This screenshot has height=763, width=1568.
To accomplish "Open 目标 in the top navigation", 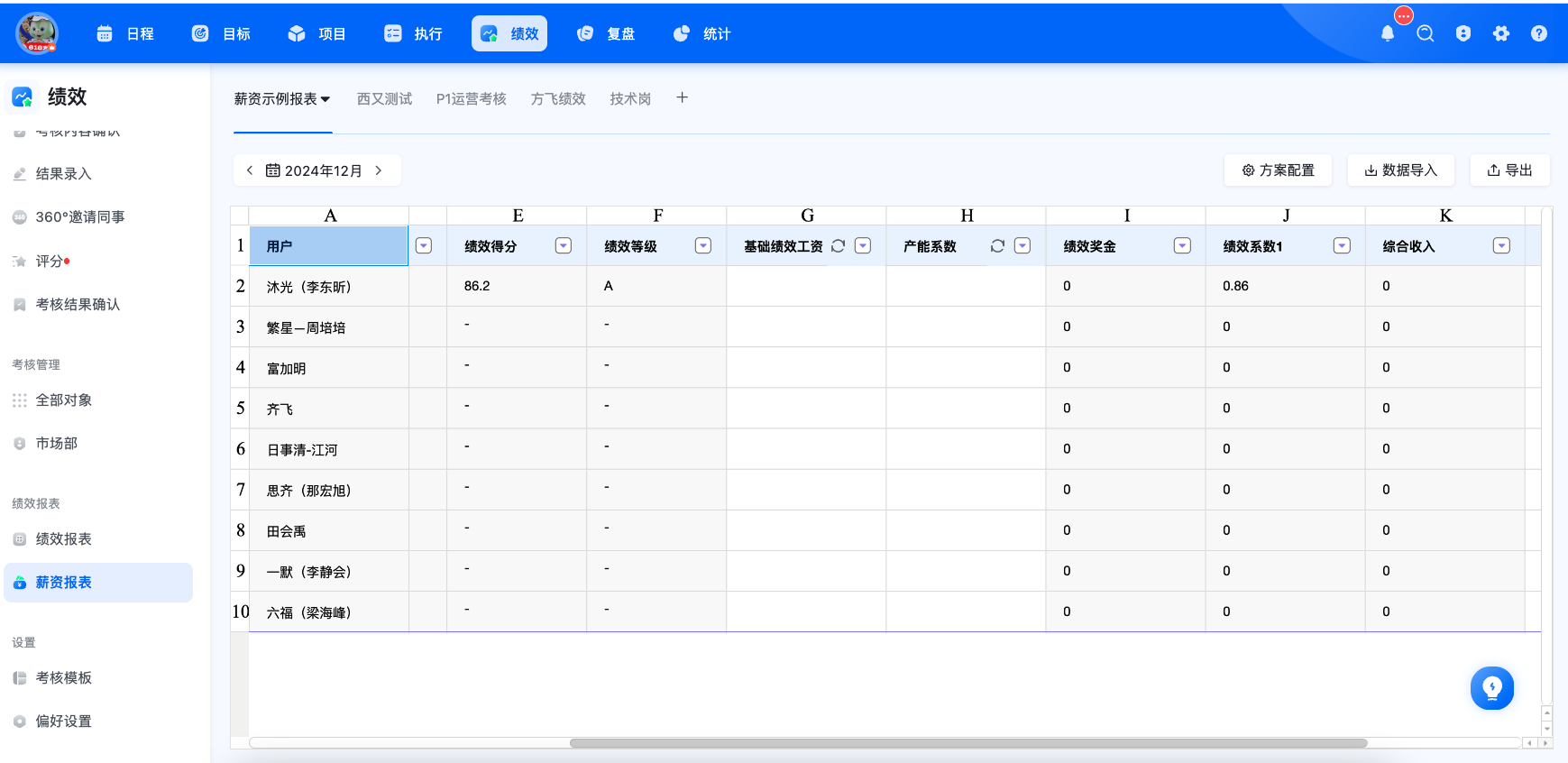I will click(221, 33).
